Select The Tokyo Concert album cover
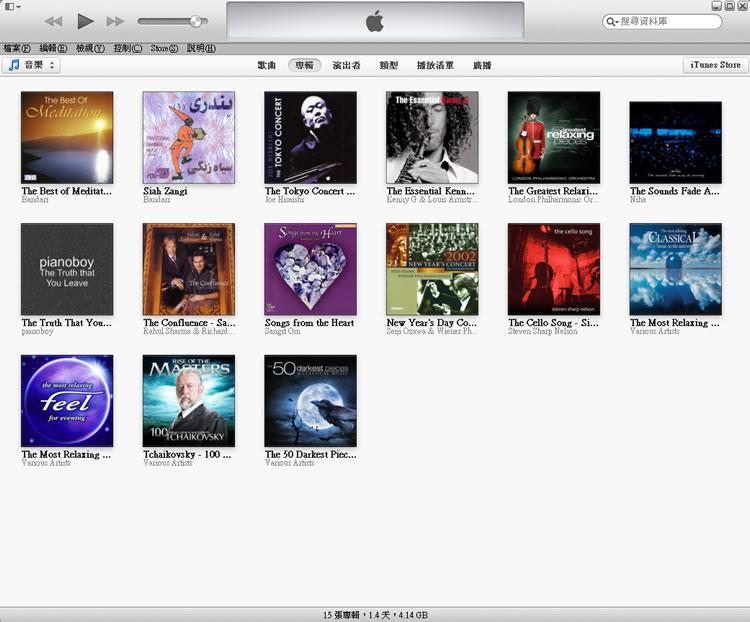The image size is (750, 622). (x=310, y=138)
